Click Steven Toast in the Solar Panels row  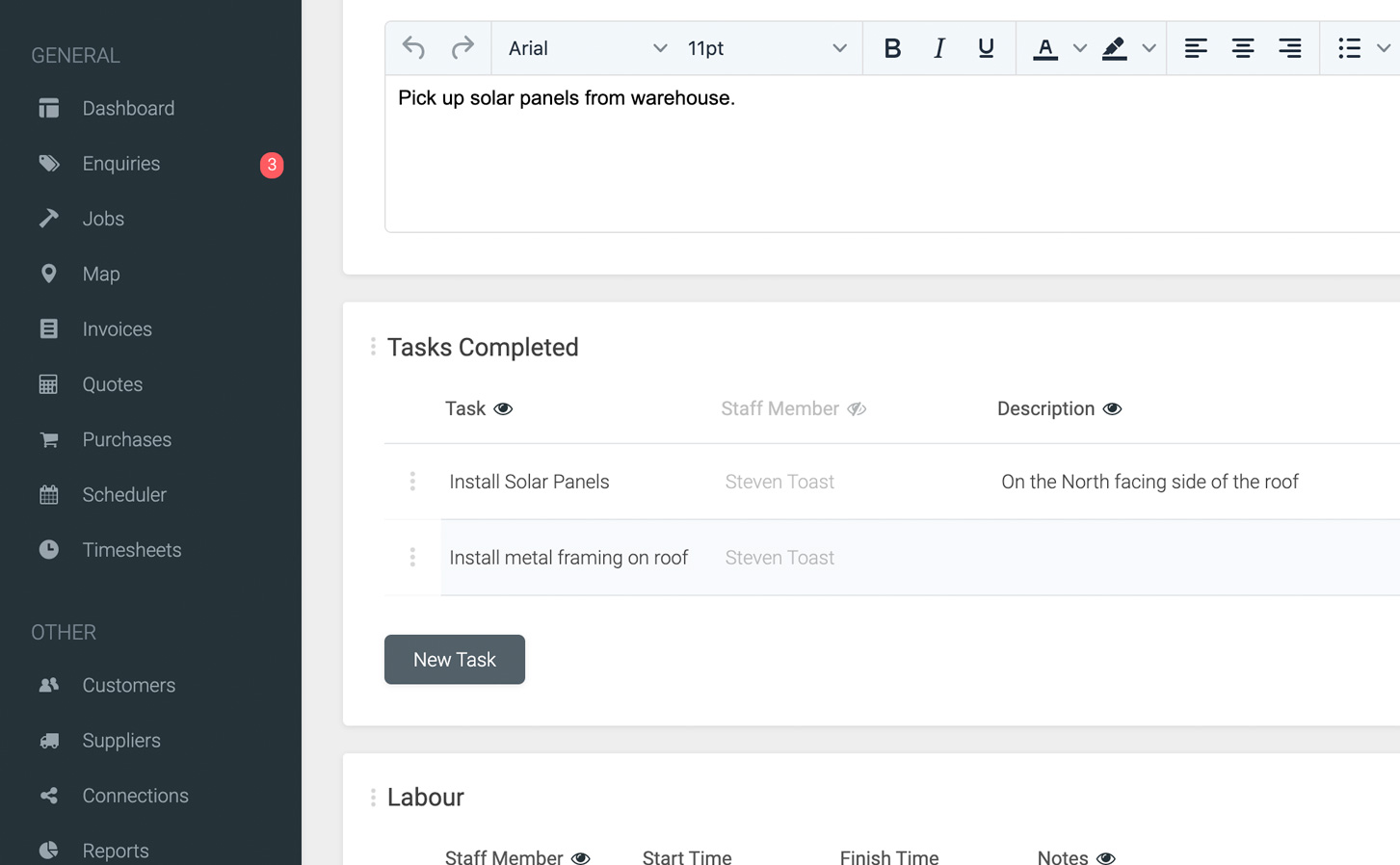pyautogui.click(x=779, y=482)
